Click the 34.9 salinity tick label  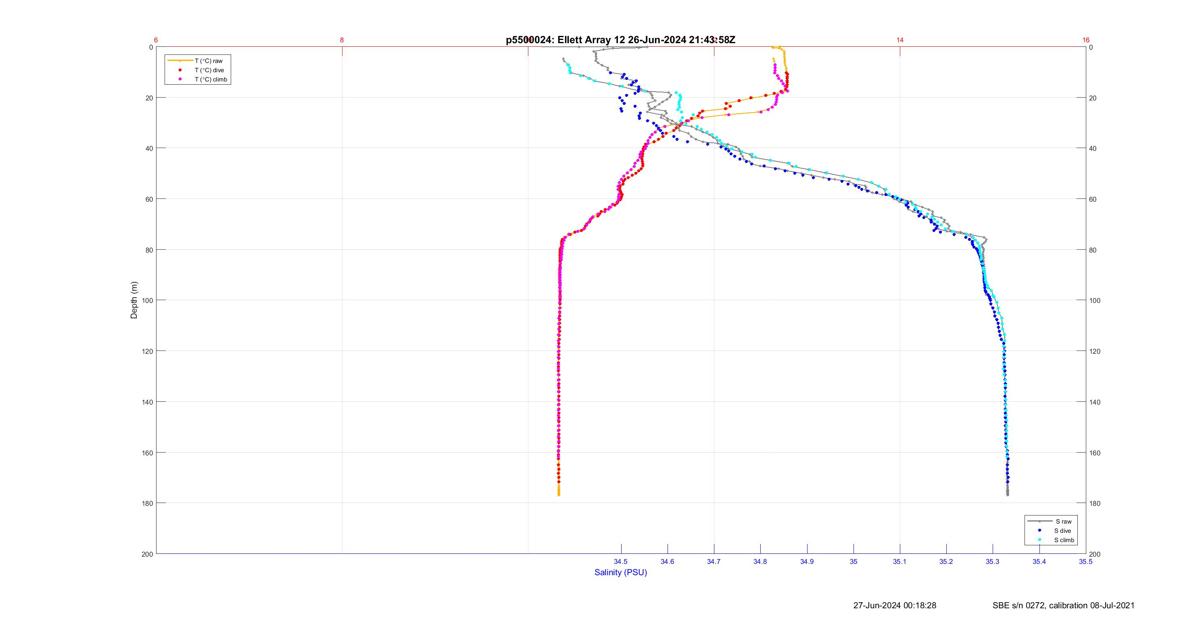point(807,561)
